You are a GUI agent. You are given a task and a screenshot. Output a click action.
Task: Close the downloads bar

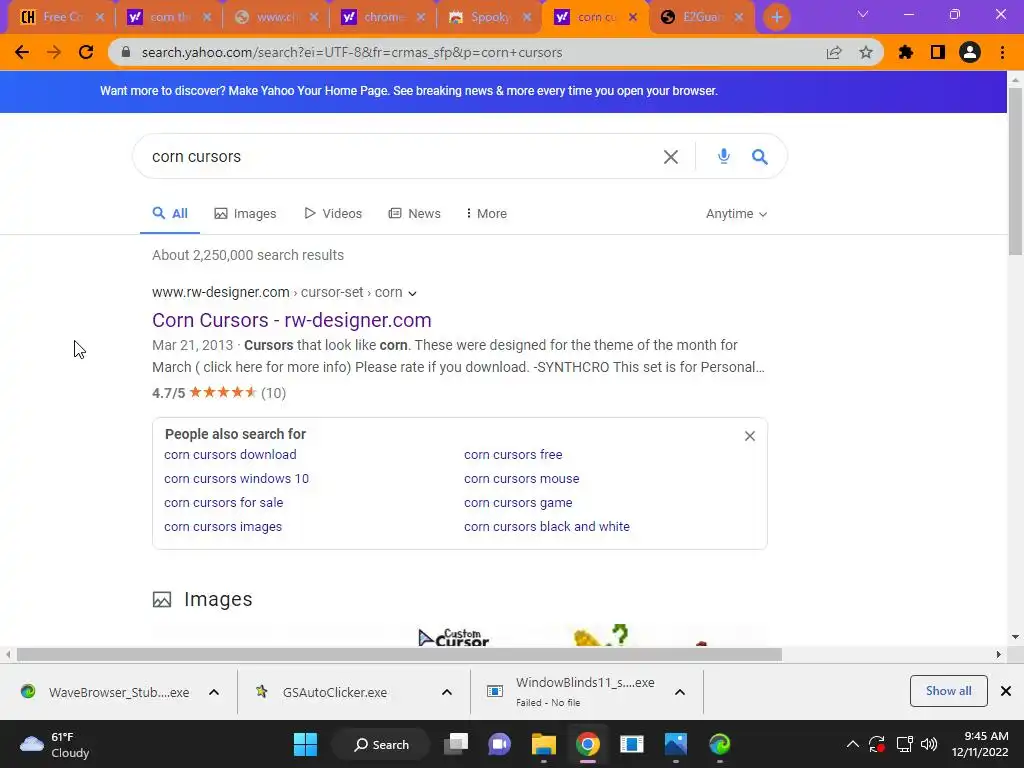1006,691
